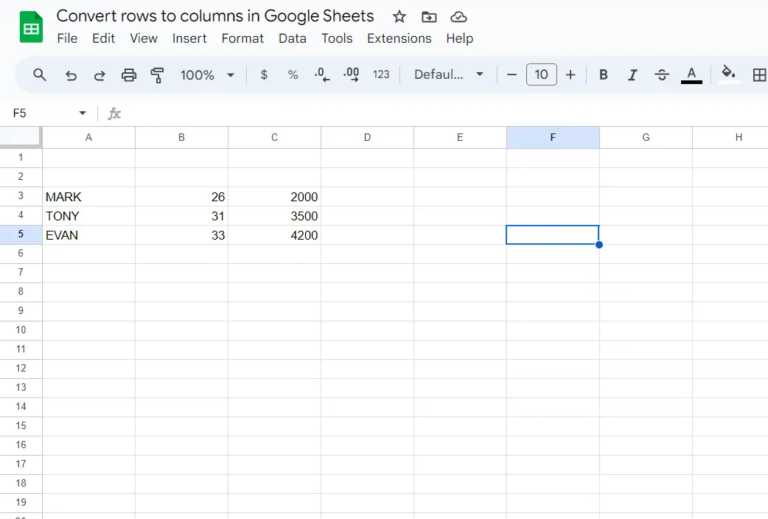This screenshot has width=768, height=519.
Task: Format as currency with dollar icon
Action: tap(264, 75)
